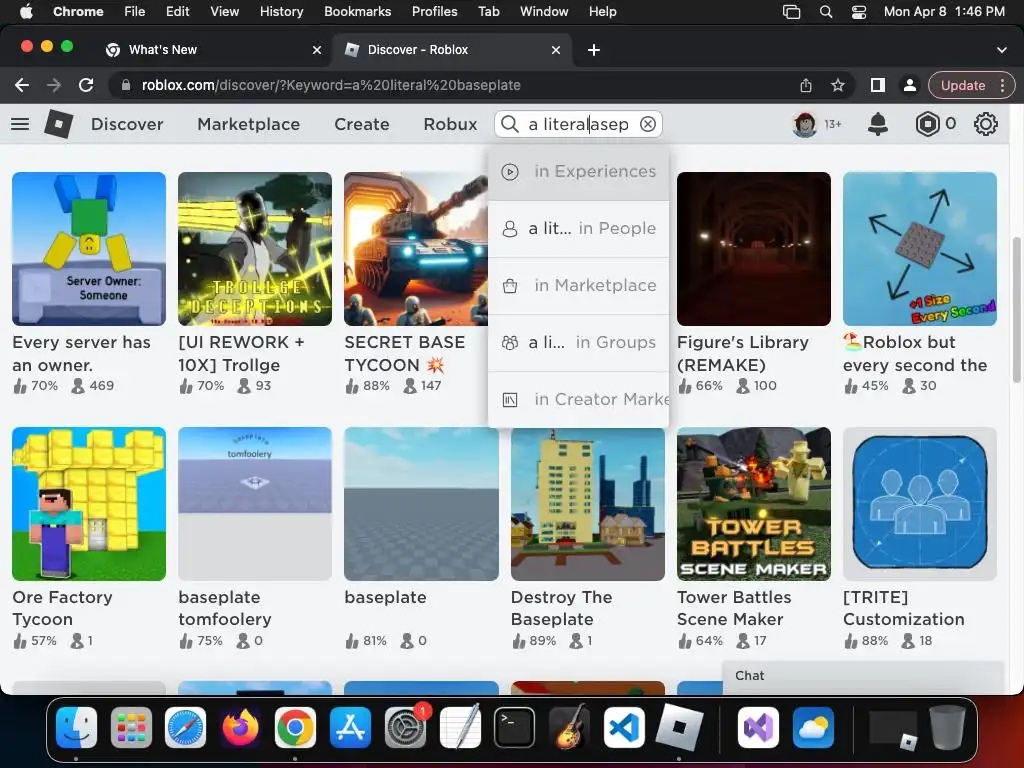Open notifications bell icon

[x=878, y=124]
